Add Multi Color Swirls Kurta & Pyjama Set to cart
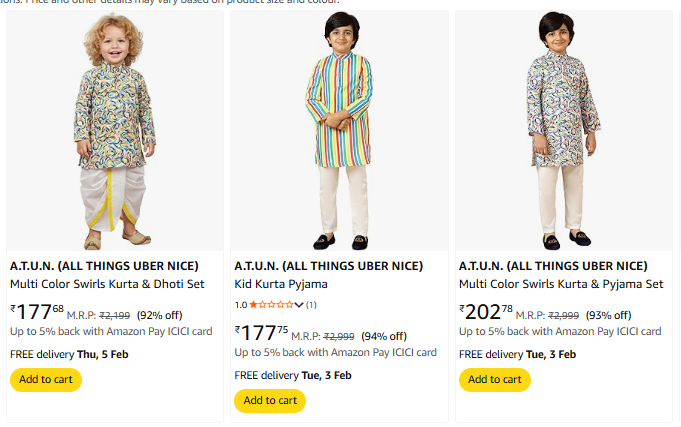 (x=495, y=380)
